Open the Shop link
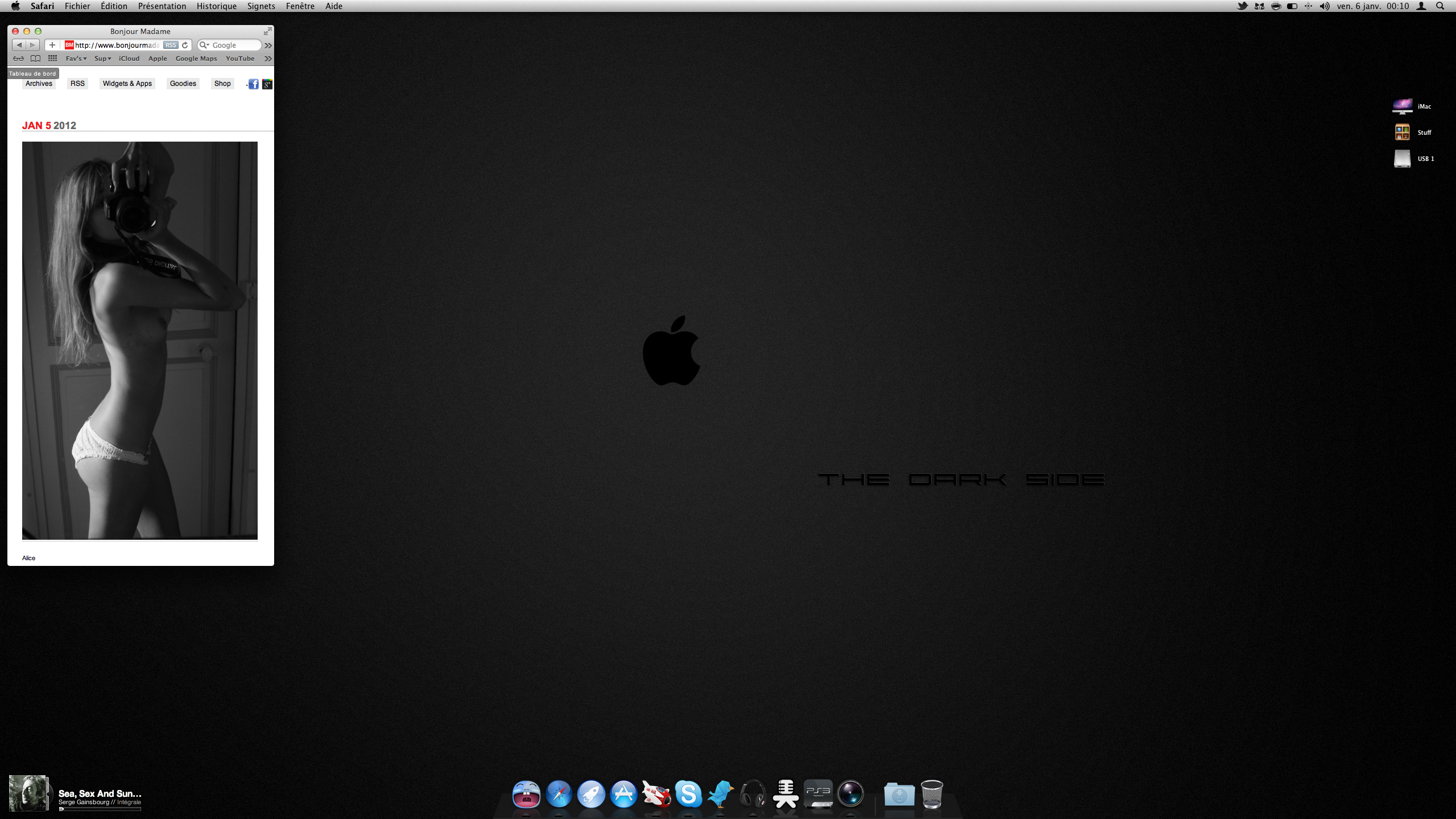 222,84
